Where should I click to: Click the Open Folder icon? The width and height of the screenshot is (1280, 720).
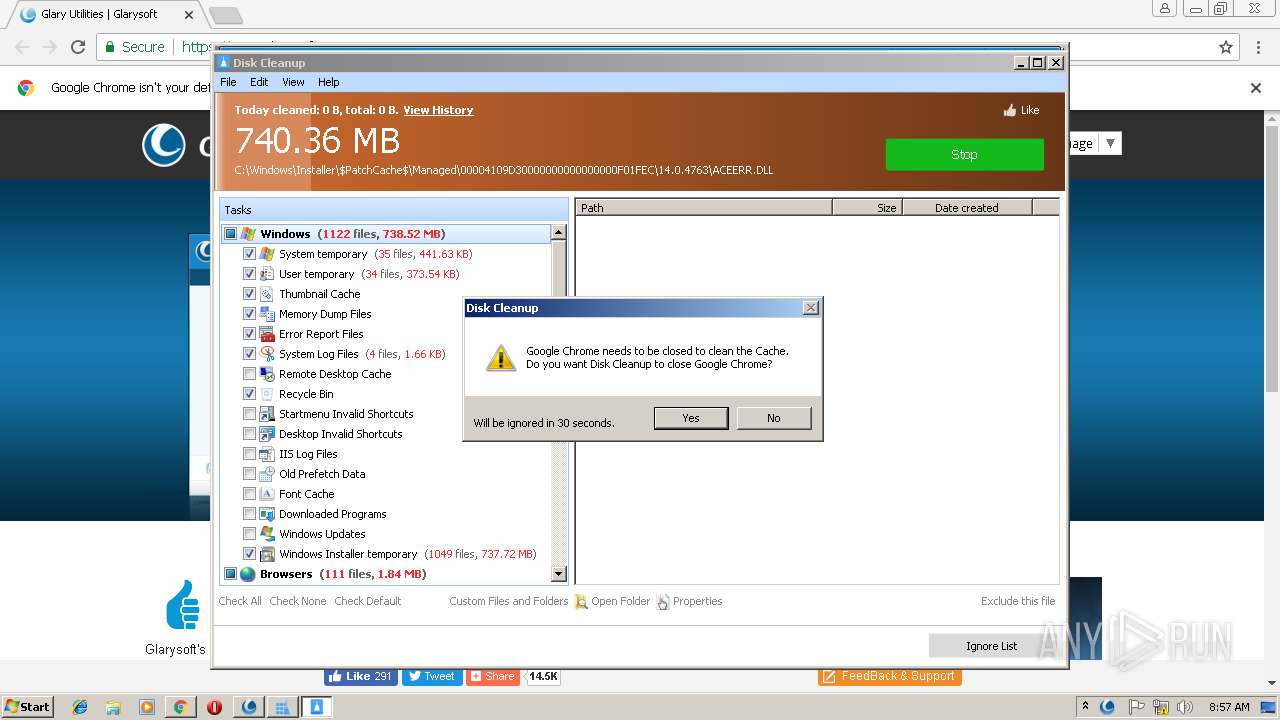tap(581, 602)
